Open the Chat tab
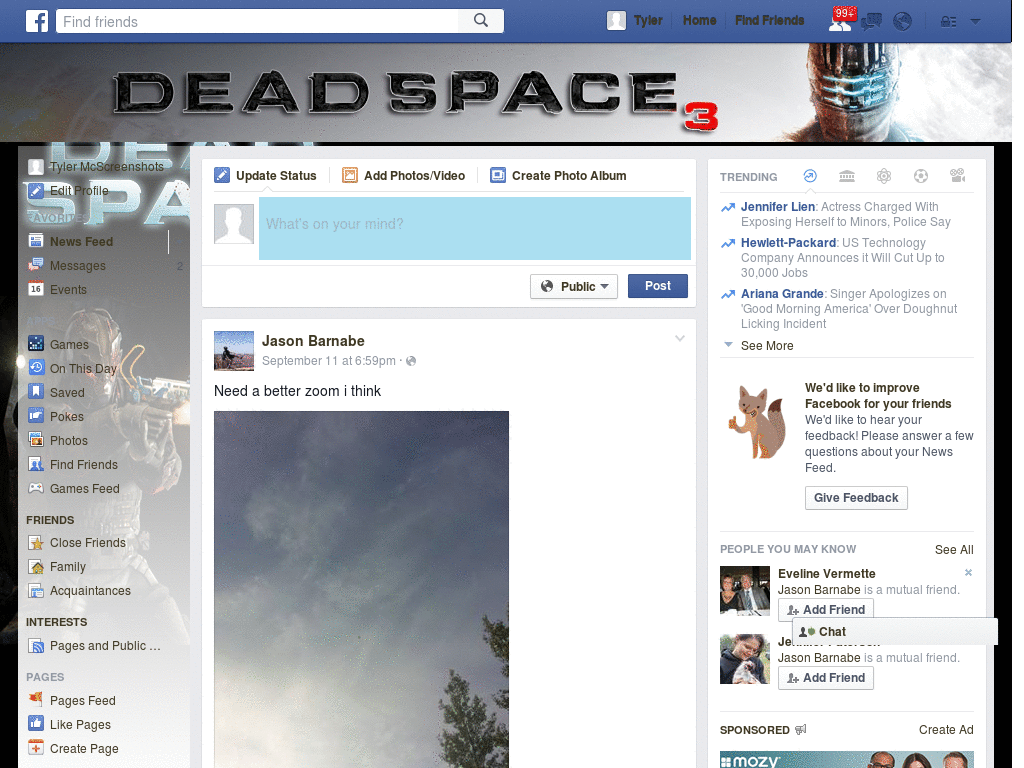Screen dimensions: 1024x768 pyautogui.click(x=895, y=632)
